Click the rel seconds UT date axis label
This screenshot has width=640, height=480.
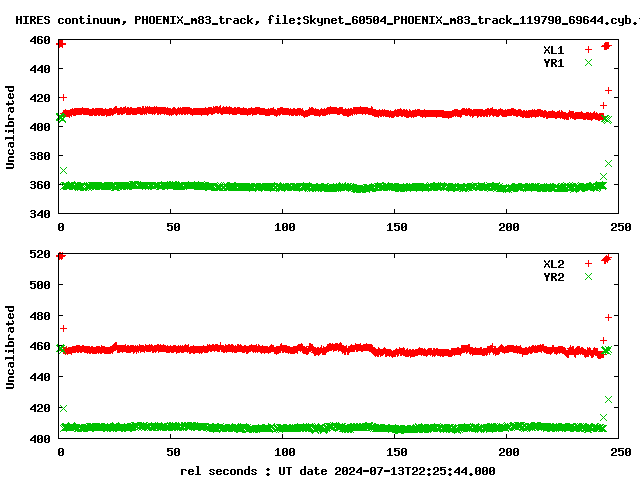pos(338,471)
